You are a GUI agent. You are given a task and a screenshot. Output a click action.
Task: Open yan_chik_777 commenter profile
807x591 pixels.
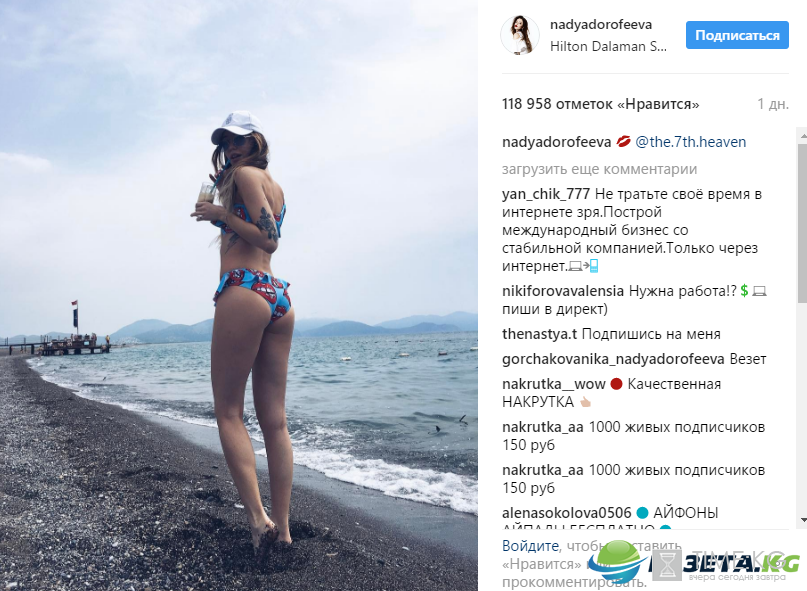coord(546,194)
